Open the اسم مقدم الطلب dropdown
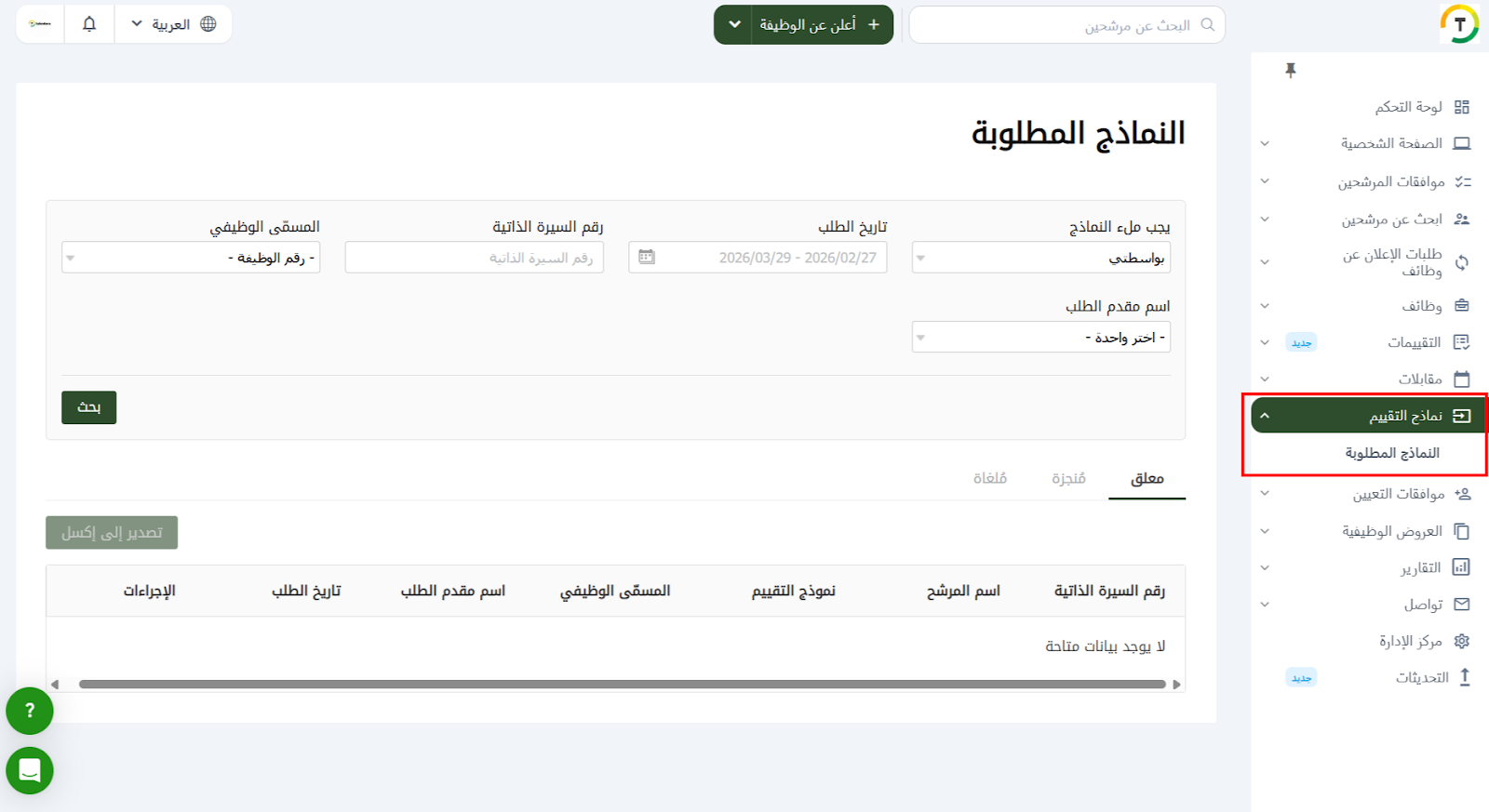This screenshot has height=812, width=1489. click(1040, 337)
